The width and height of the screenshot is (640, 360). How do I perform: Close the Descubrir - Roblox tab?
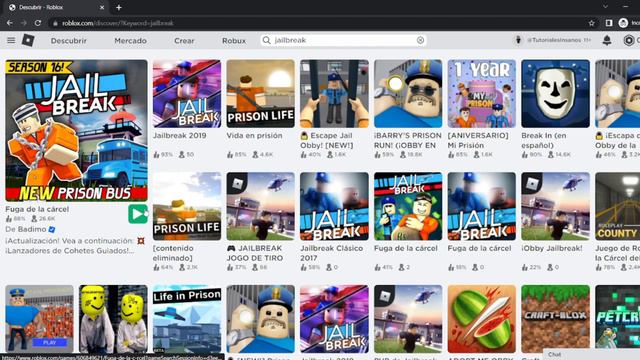(x=102, y=7)
